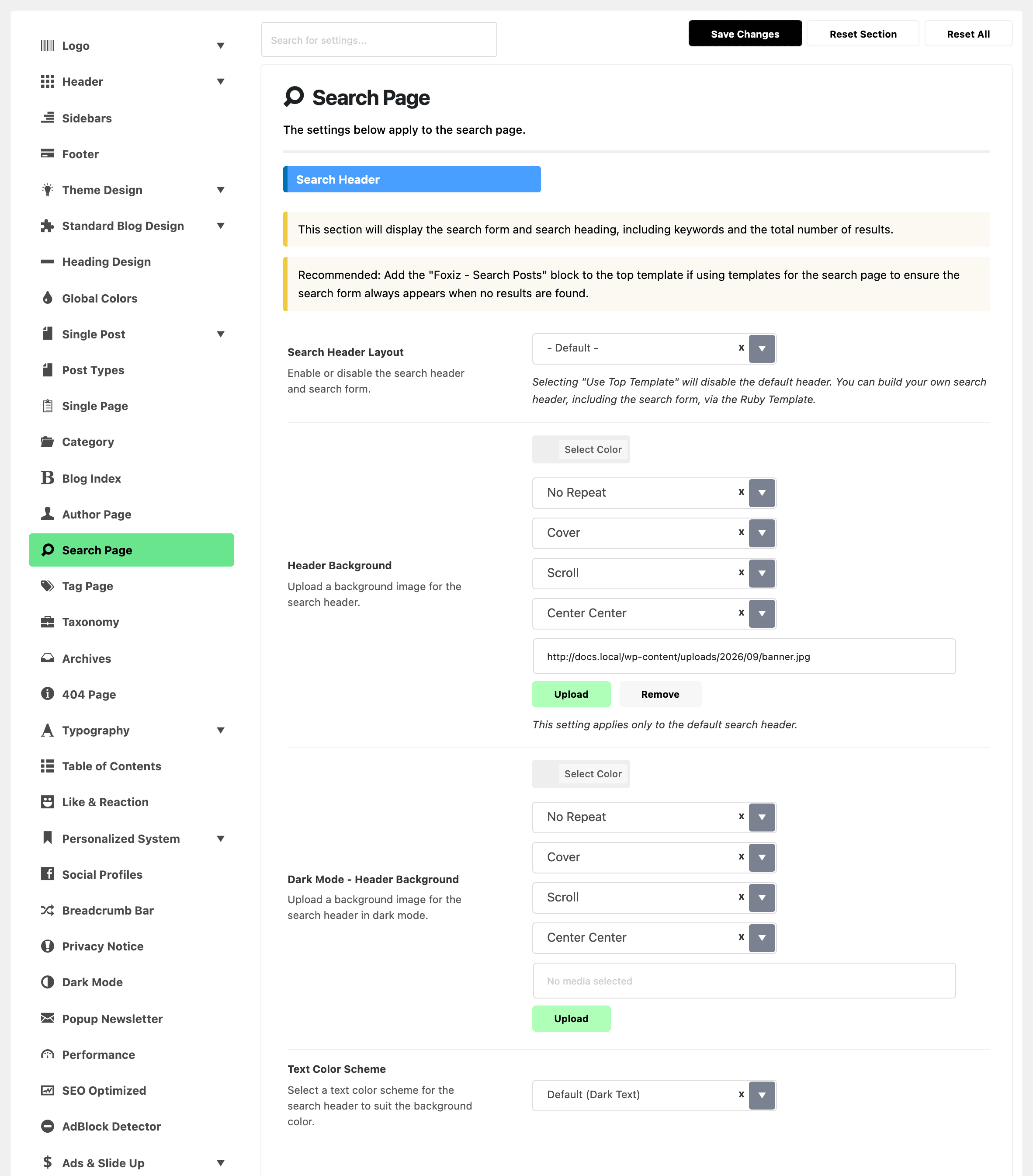Click the Dark Mode half-circle icon
Image resolution: width=1033 pixels, height=1176 pixels.
[47, 982]
